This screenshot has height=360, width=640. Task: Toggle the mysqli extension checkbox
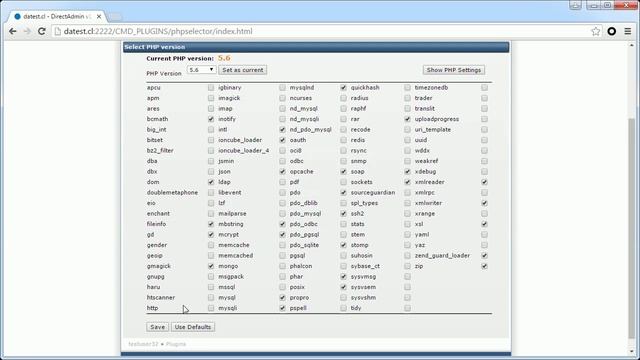[x=282, y=308]
